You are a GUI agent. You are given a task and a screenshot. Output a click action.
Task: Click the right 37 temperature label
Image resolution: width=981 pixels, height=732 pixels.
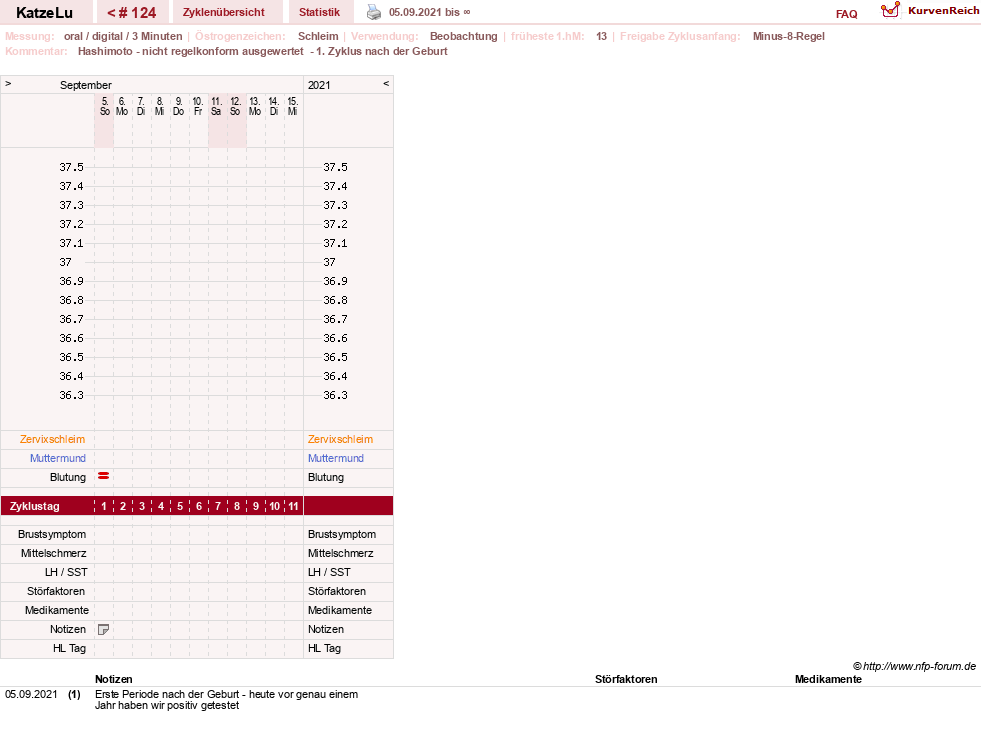(x=329, y=262)
